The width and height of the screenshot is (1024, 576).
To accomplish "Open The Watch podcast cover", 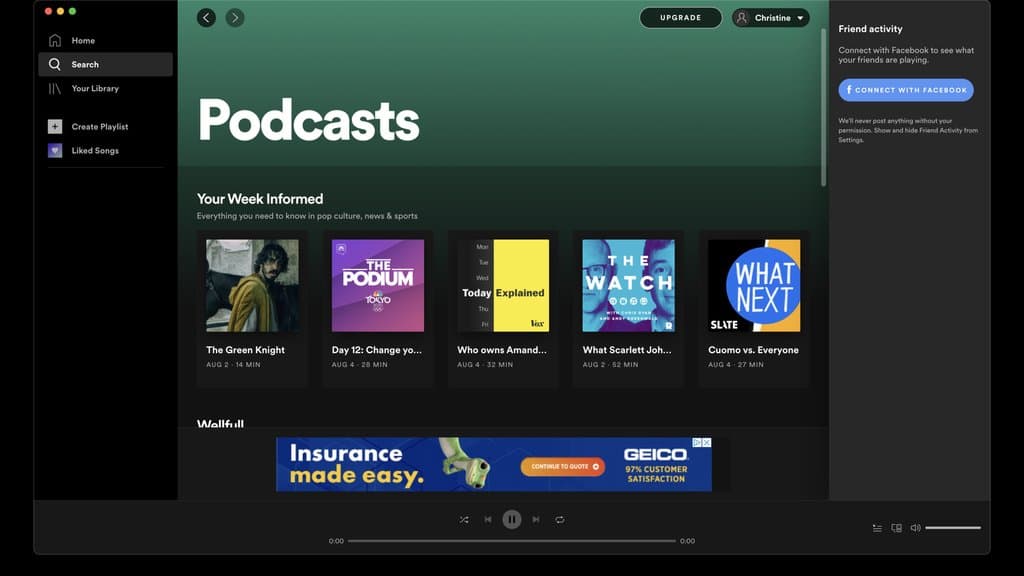I will pyautogui.click(x=628, y=285).
